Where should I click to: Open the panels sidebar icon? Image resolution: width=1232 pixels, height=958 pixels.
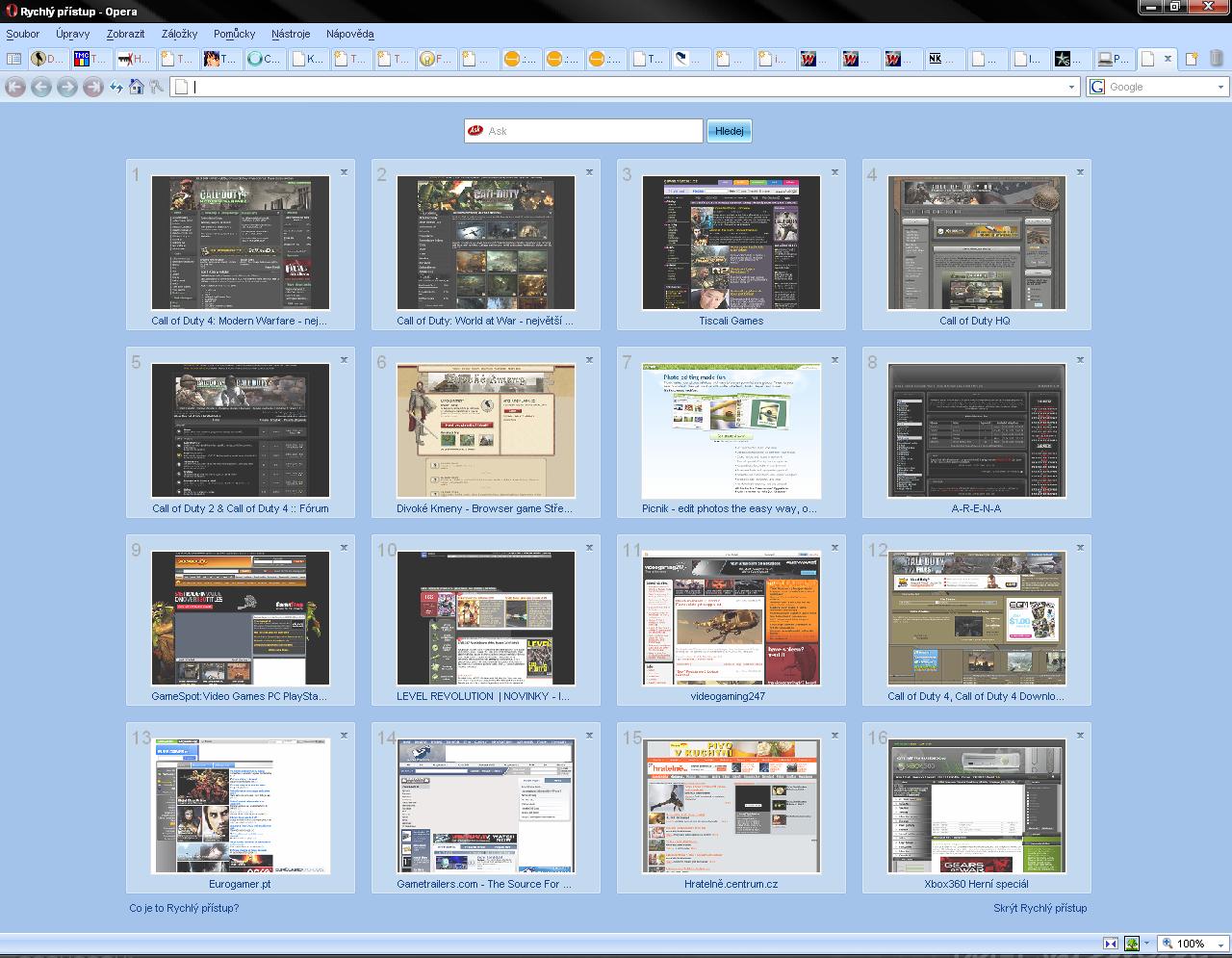[x=13, y=59]
